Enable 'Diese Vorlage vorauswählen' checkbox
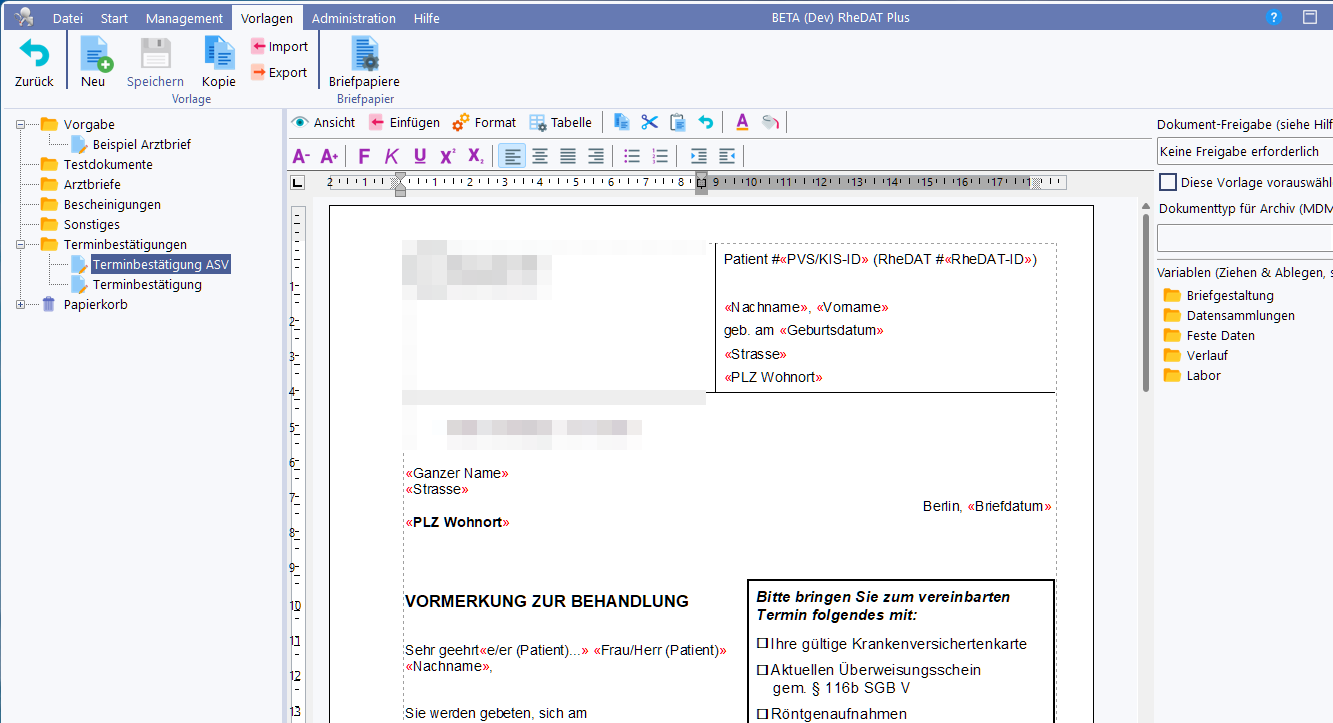The image size is (1333, 723). 1167,183
